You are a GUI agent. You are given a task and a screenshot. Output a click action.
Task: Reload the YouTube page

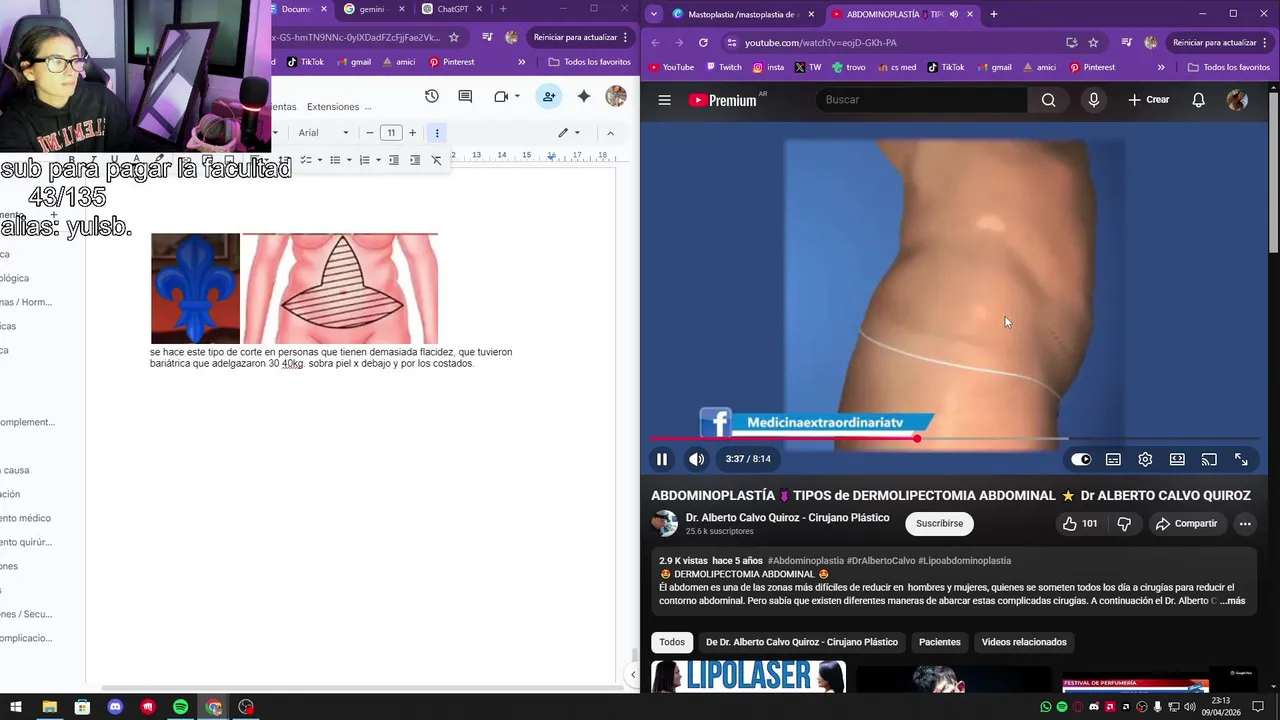[703, 43]
